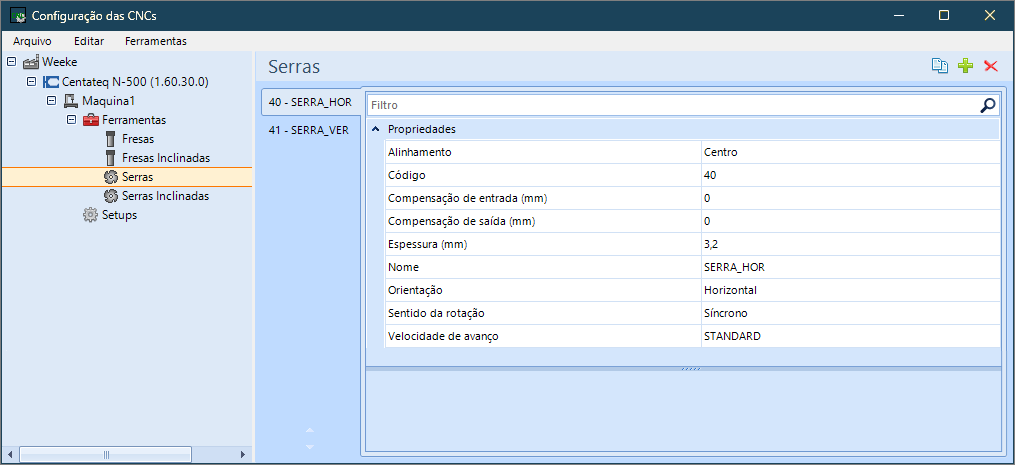
Task: Click the Serras saw blade icon
Action: coord(110,177)
